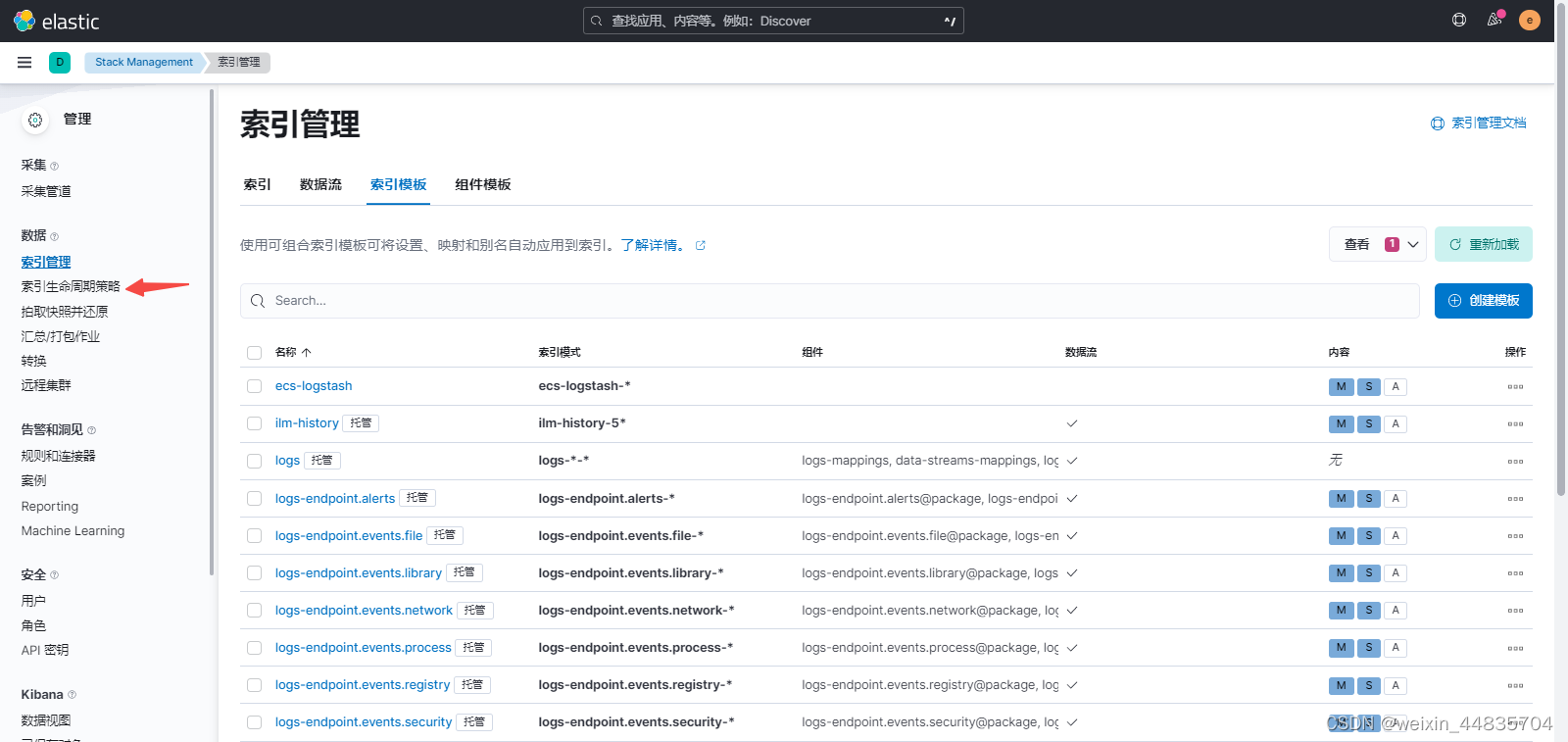Click the info icon next to Kibana
The height and width of the screenshot is (742, 1568).
coord(72,695)
